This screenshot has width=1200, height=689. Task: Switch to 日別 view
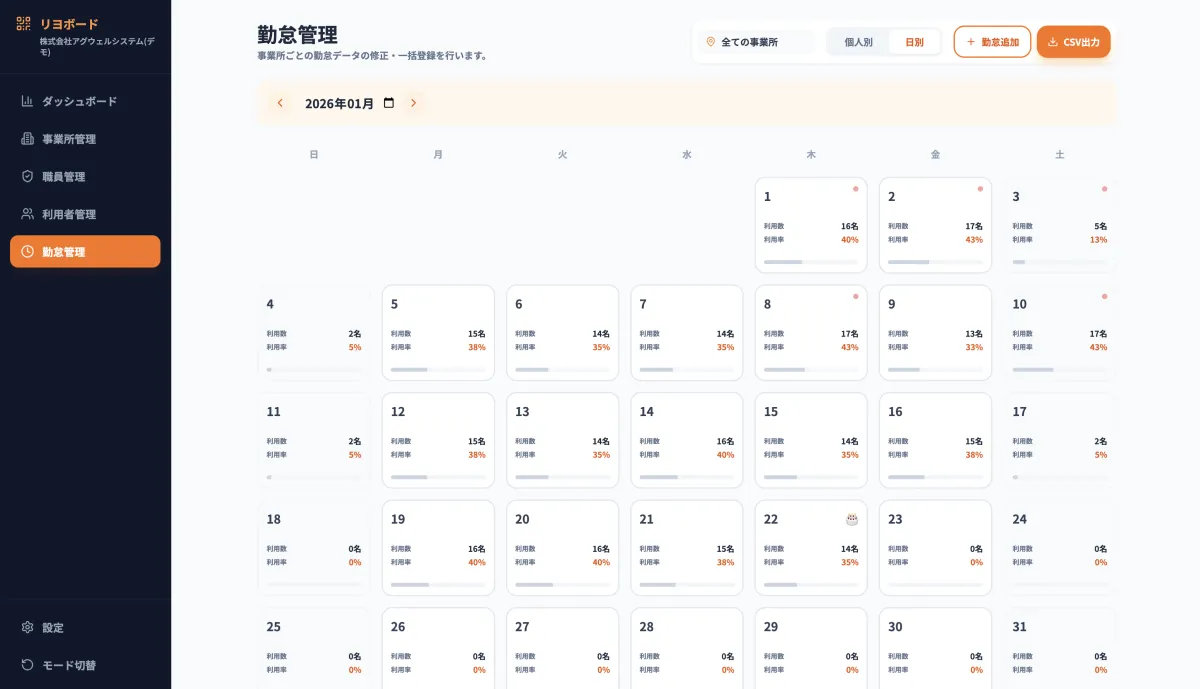point(914,42)
